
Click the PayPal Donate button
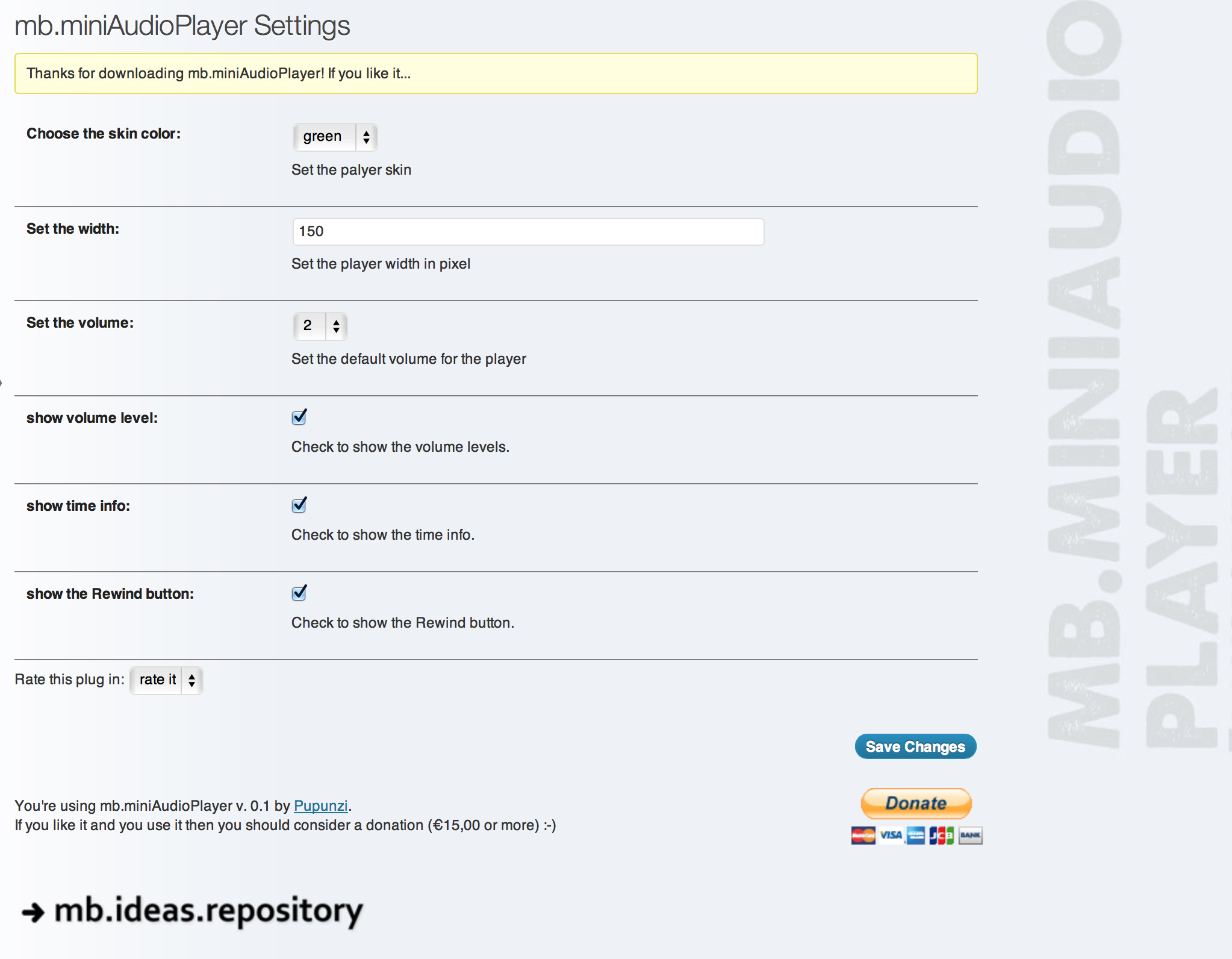point(916,803)
